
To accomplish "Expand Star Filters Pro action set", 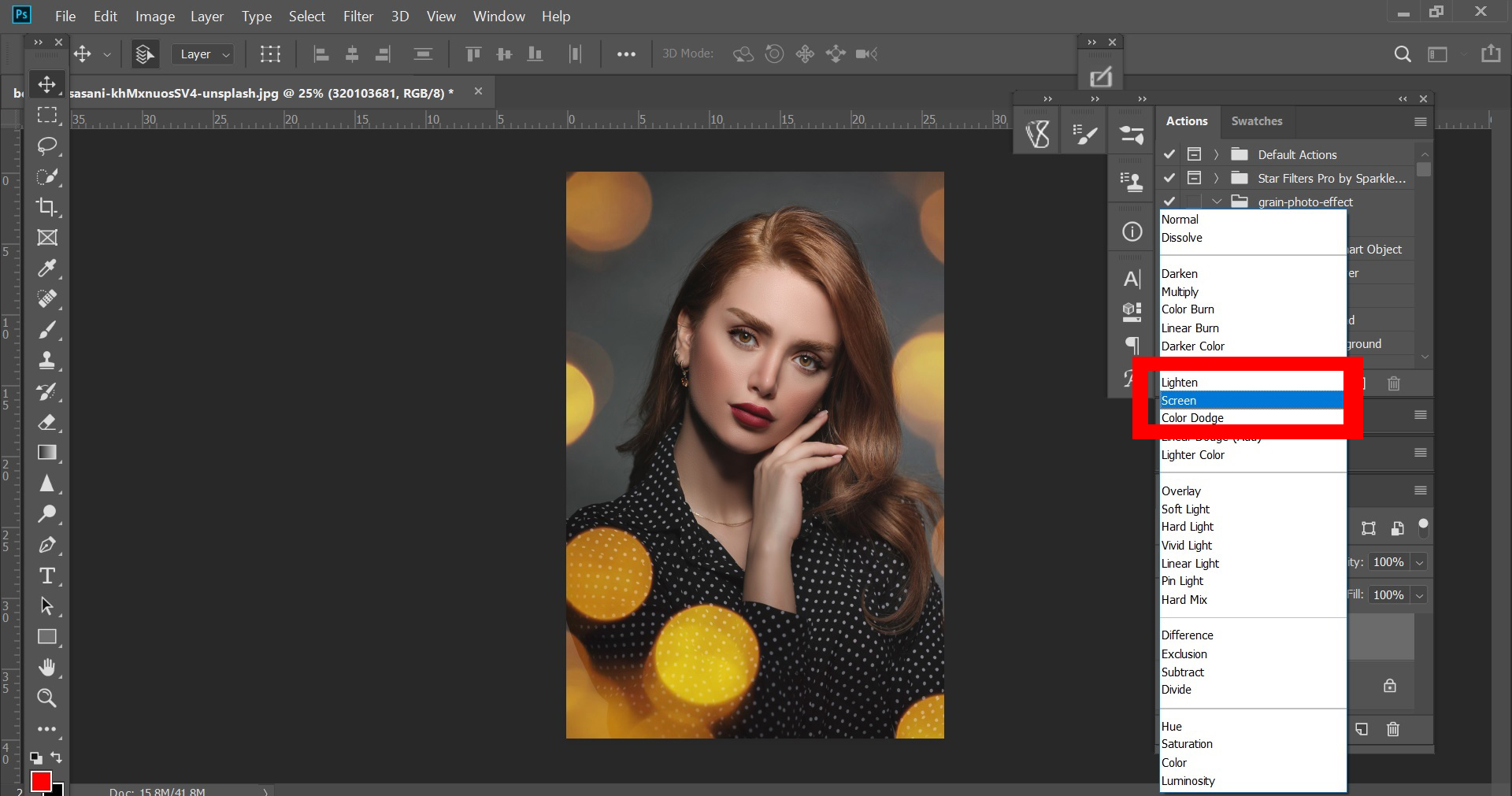I will coord(1217,178).
